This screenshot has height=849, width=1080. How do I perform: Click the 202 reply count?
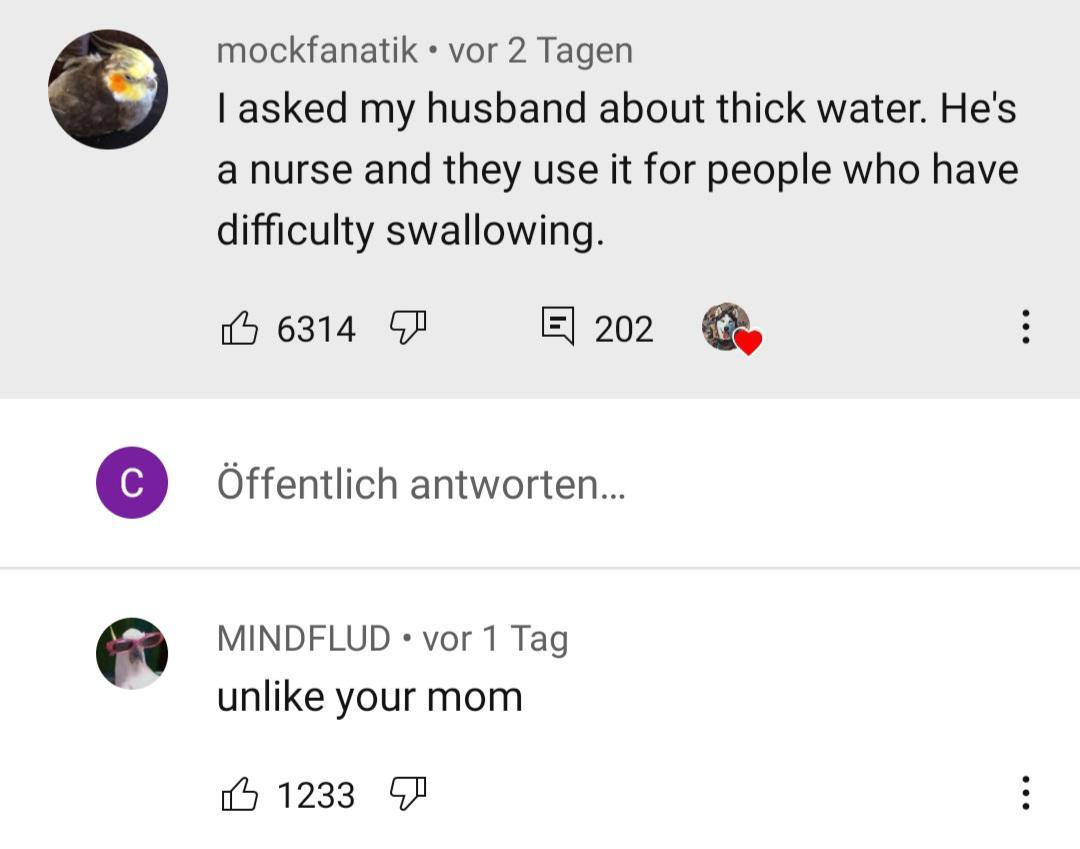pyautogui.click(x=624, y=328)
